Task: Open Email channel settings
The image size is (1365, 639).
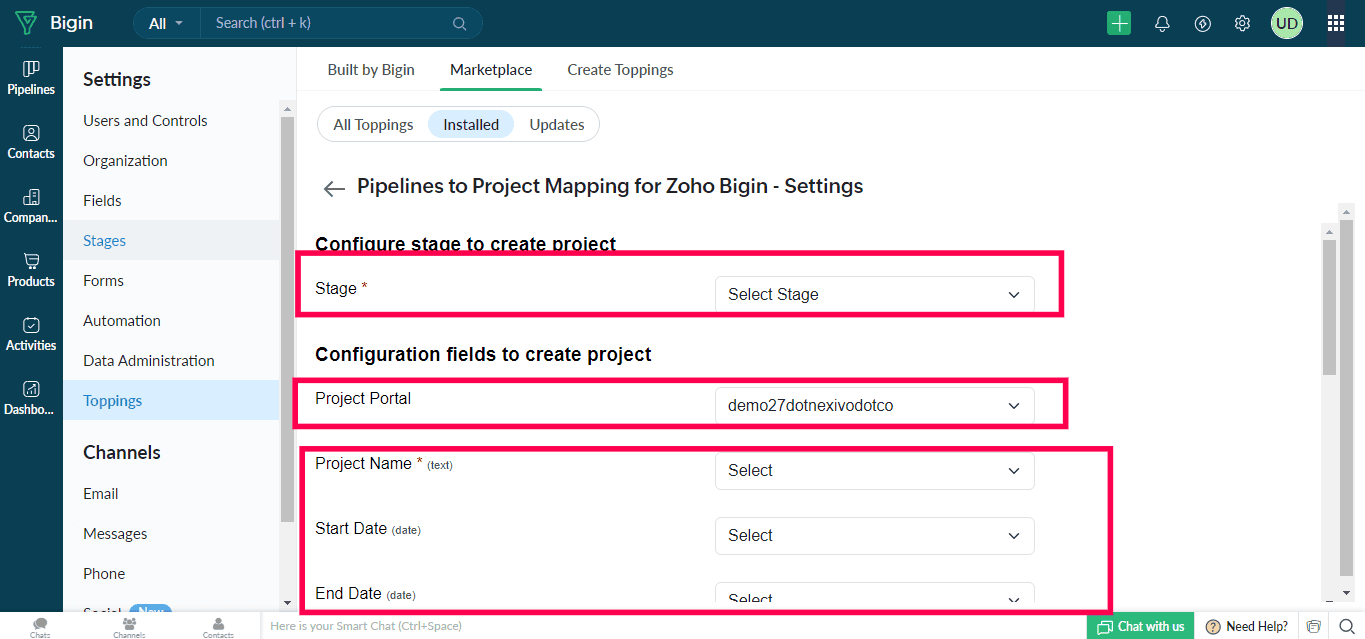Action: click(171, 493)
